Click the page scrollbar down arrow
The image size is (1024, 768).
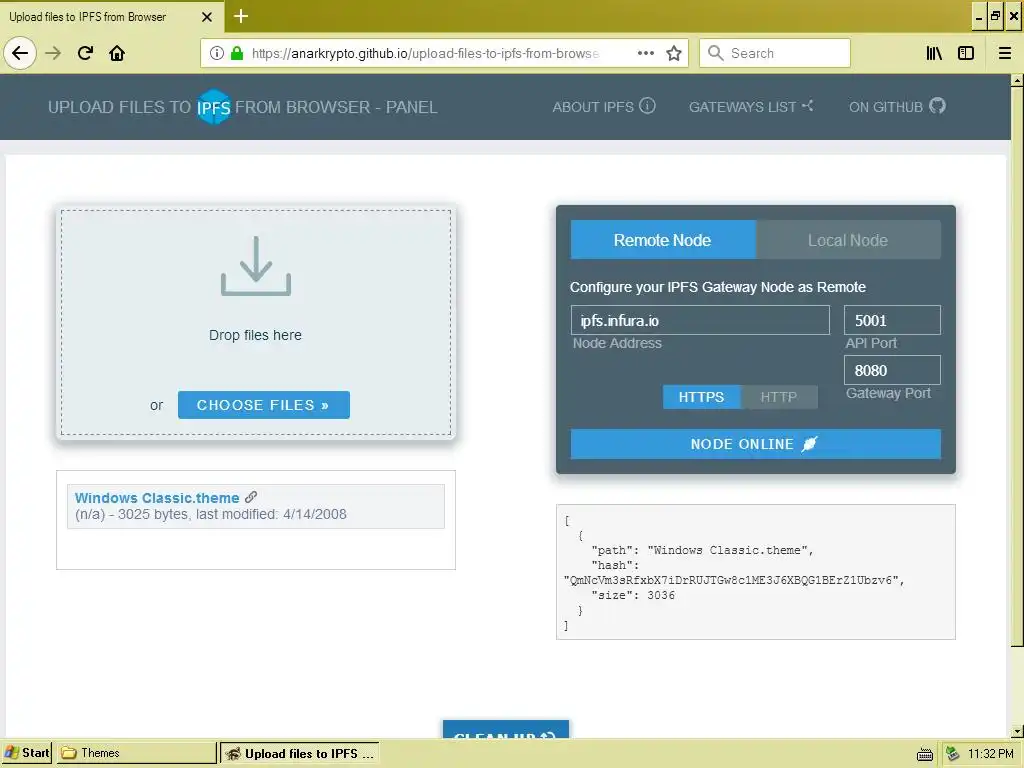(x=1017, y=731)
